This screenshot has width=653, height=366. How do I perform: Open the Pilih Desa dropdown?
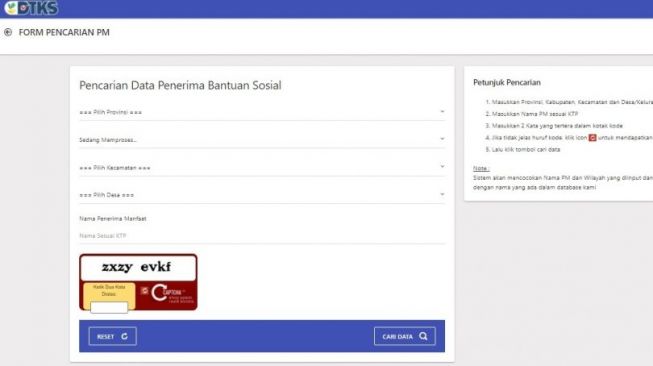tap(262, 195)
